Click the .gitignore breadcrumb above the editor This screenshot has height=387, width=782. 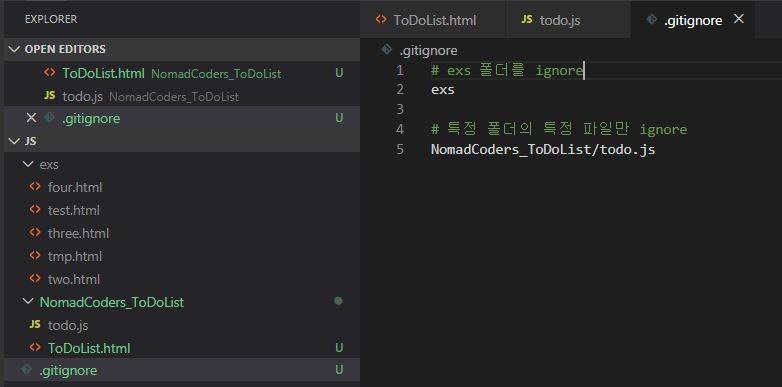pos(428,51)
